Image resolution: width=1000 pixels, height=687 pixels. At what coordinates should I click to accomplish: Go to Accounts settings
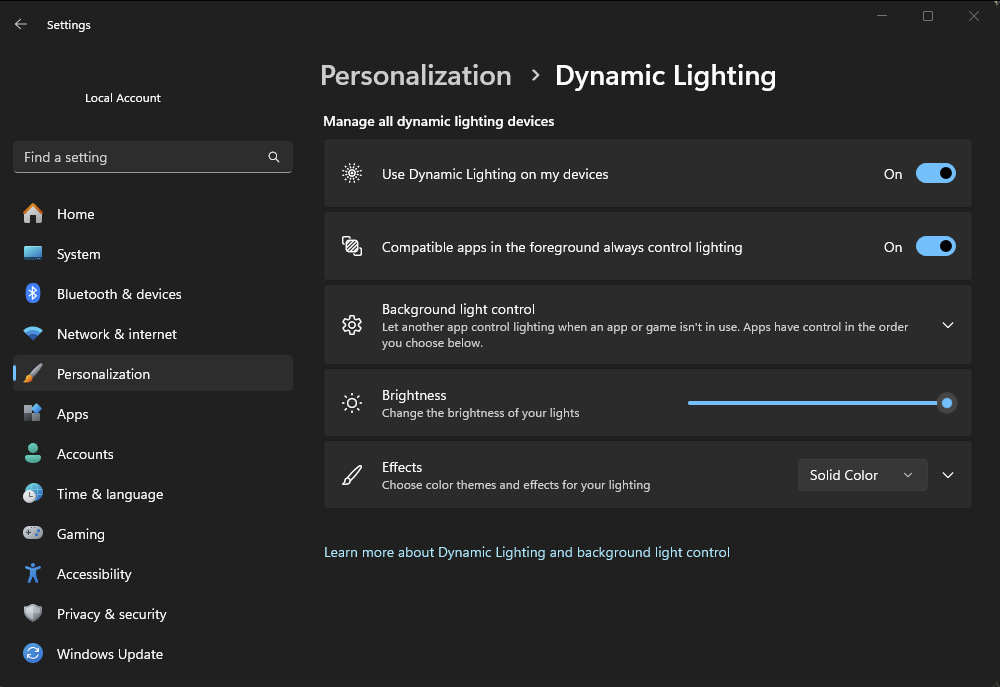coord(85,454)
